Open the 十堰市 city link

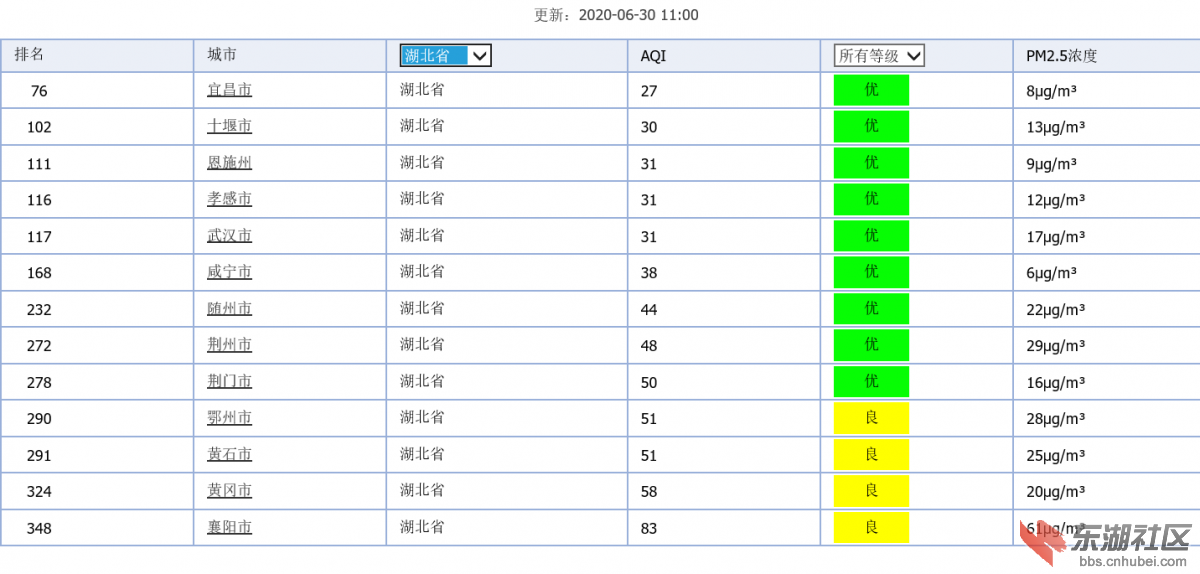229,126
